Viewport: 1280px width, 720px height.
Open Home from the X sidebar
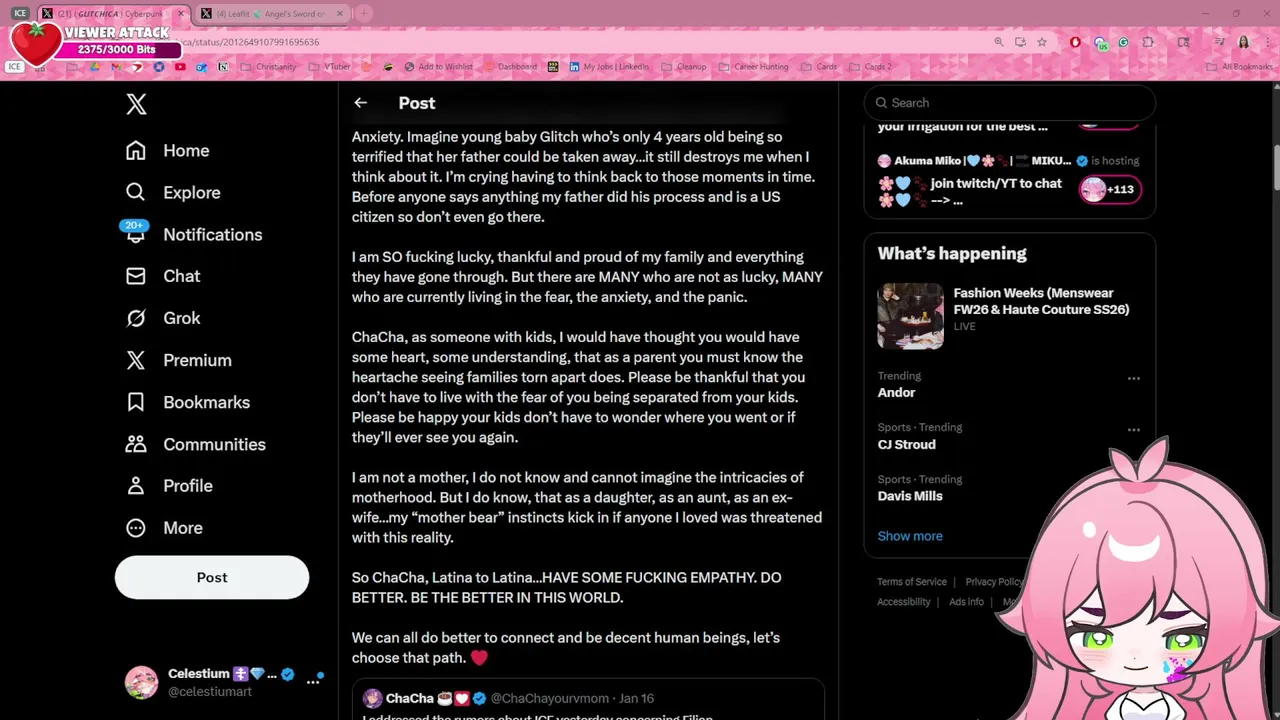click(167, 151)
